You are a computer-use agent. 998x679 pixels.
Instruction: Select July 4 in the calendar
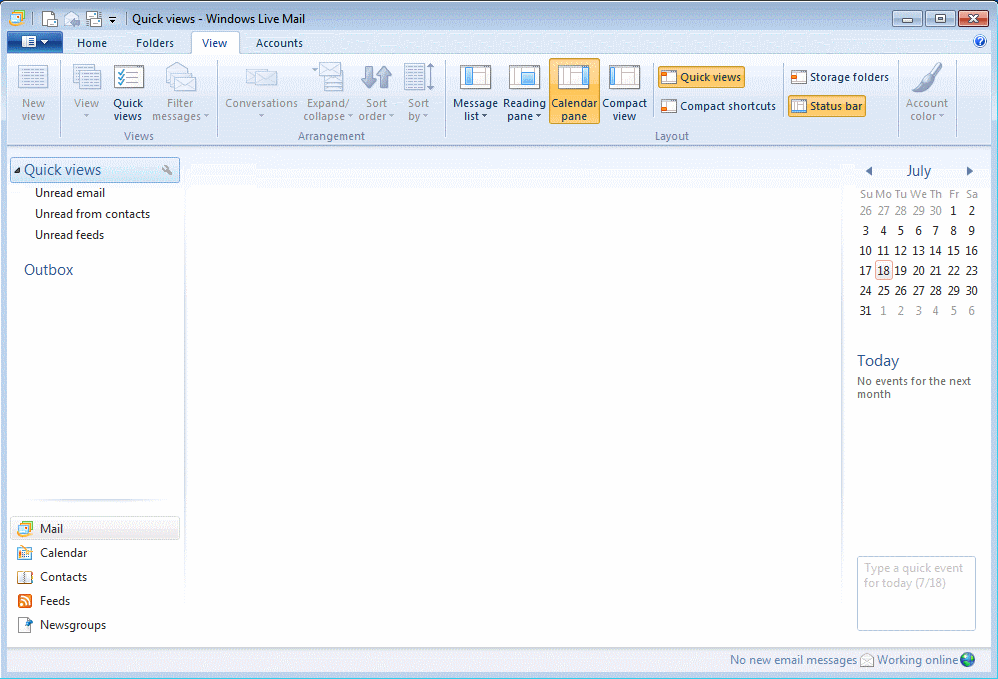(883, 230)
